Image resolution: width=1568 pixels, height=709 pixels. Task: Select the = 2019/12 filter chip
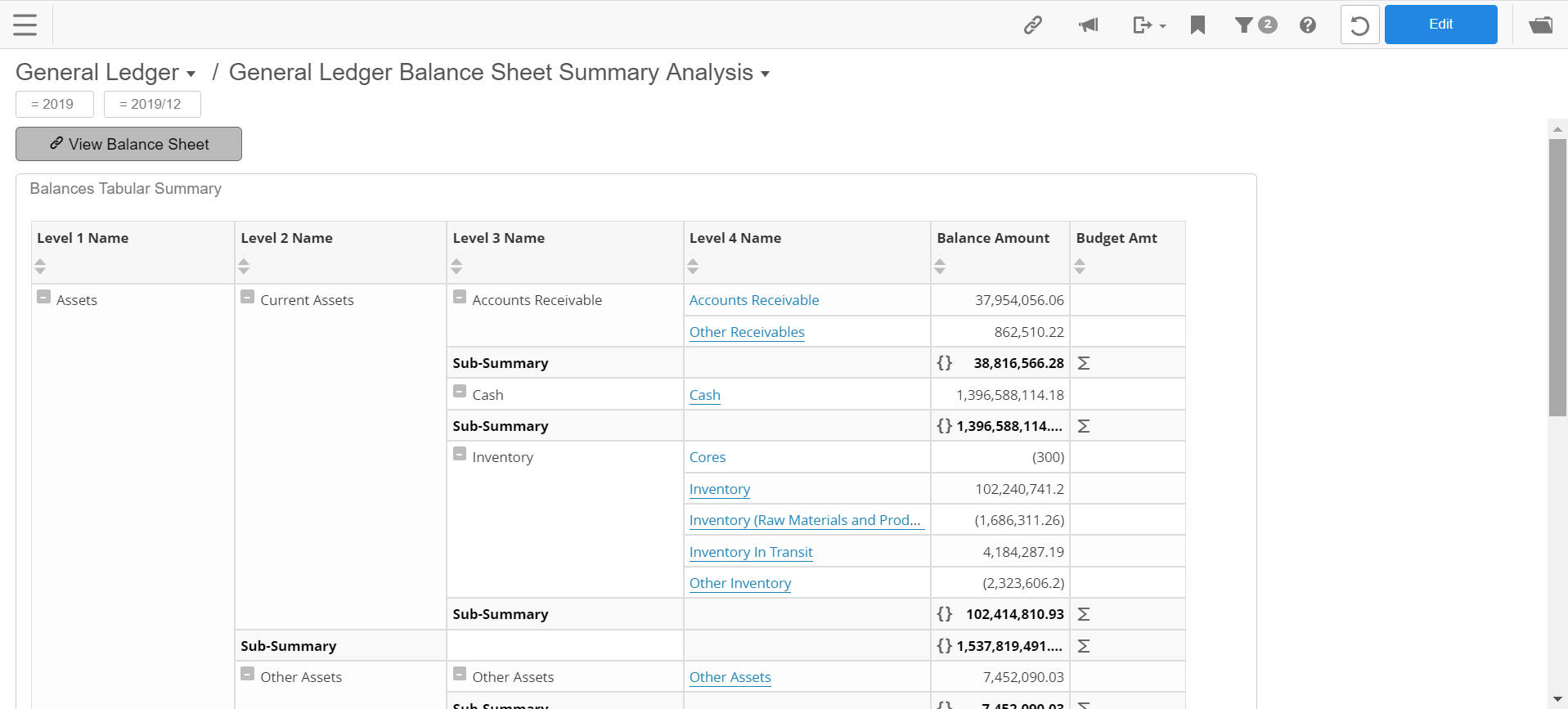click(x=152, y=104)
